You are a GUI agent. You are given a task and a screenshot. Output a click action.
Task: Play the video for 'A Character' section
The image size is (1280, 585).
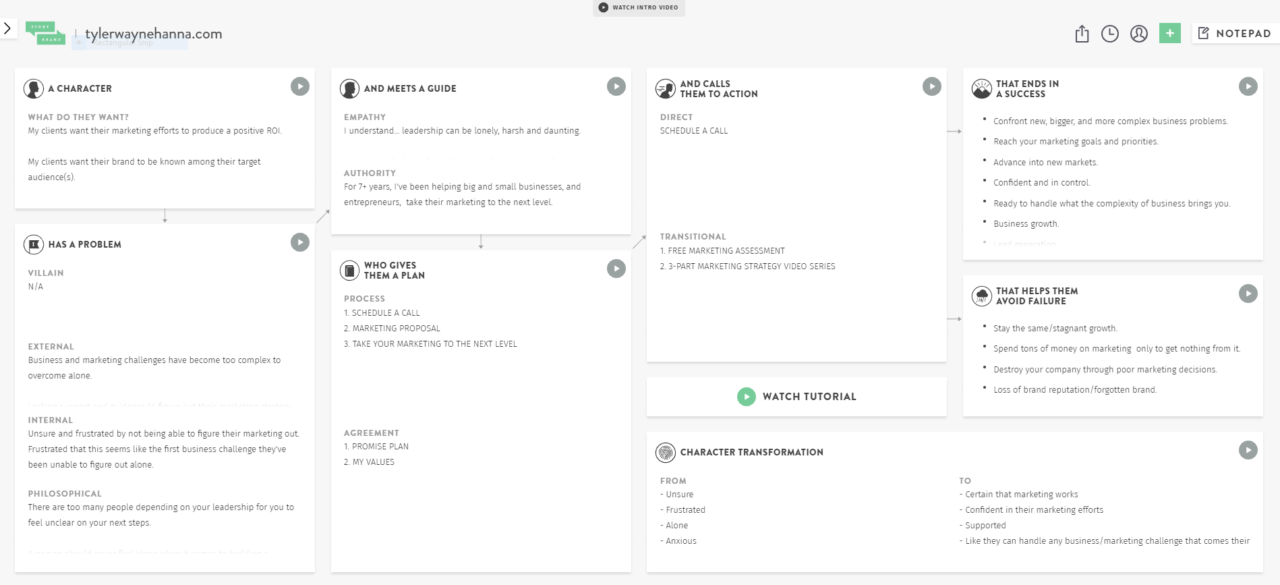click(x=300, y=86)
